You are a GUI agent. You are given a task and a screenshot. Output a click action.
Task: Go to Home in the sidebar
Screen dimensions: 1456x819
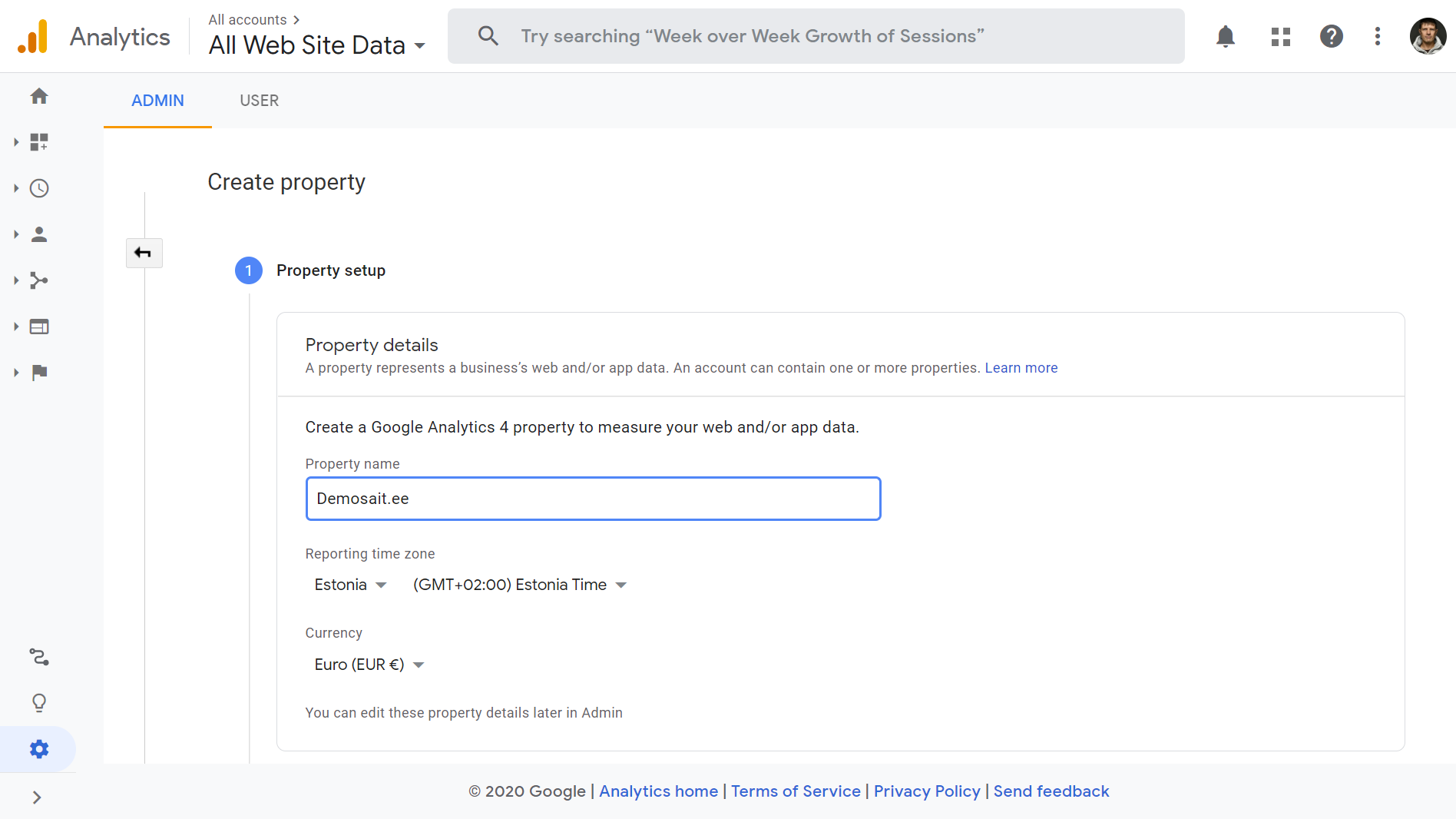39,96
